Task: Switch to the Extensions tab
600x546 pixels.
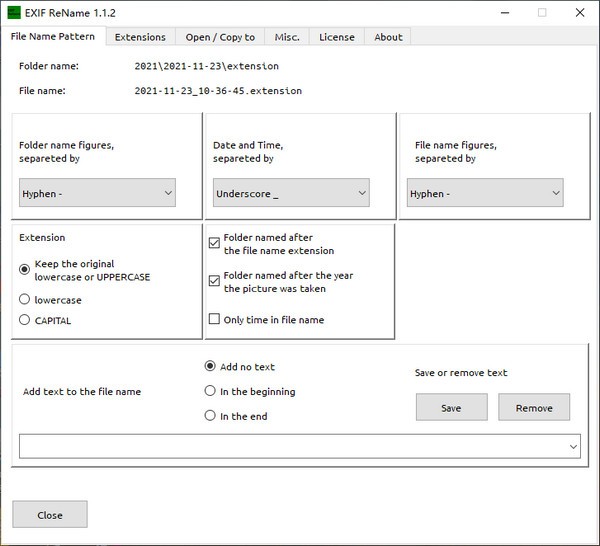Action: (140, 37)
